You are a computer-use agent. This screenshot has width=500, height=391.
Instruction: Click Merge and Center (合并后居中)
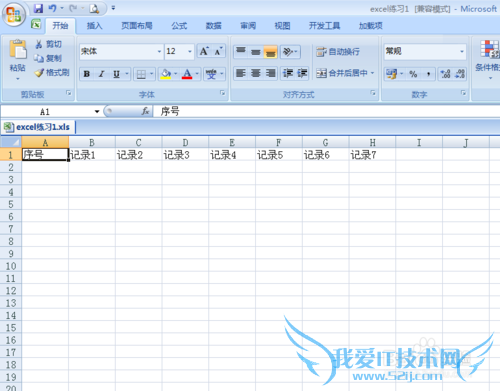click(x=341, y=73)
